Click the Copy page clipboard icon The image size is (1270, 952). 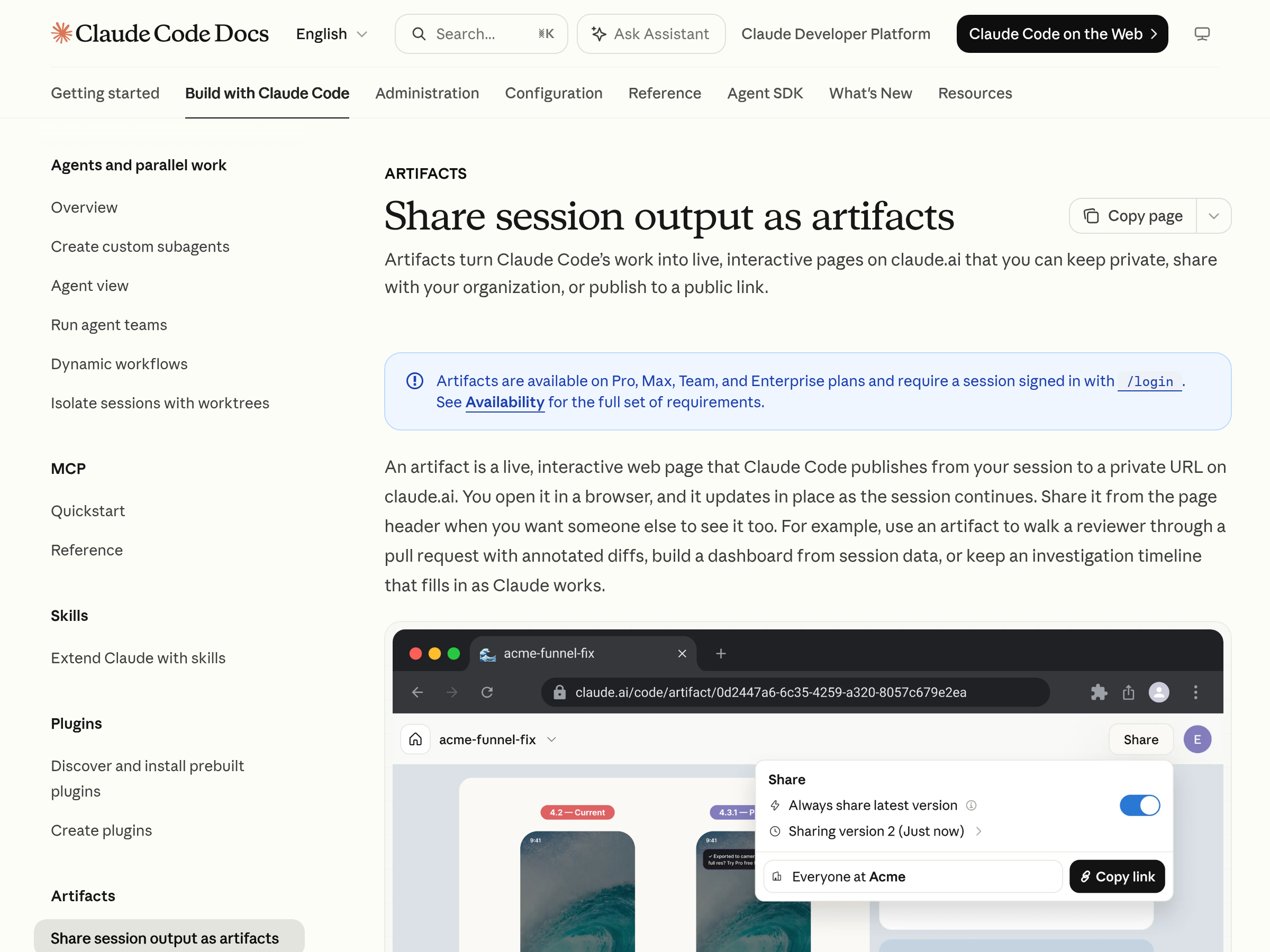(x=1091, y=216)
